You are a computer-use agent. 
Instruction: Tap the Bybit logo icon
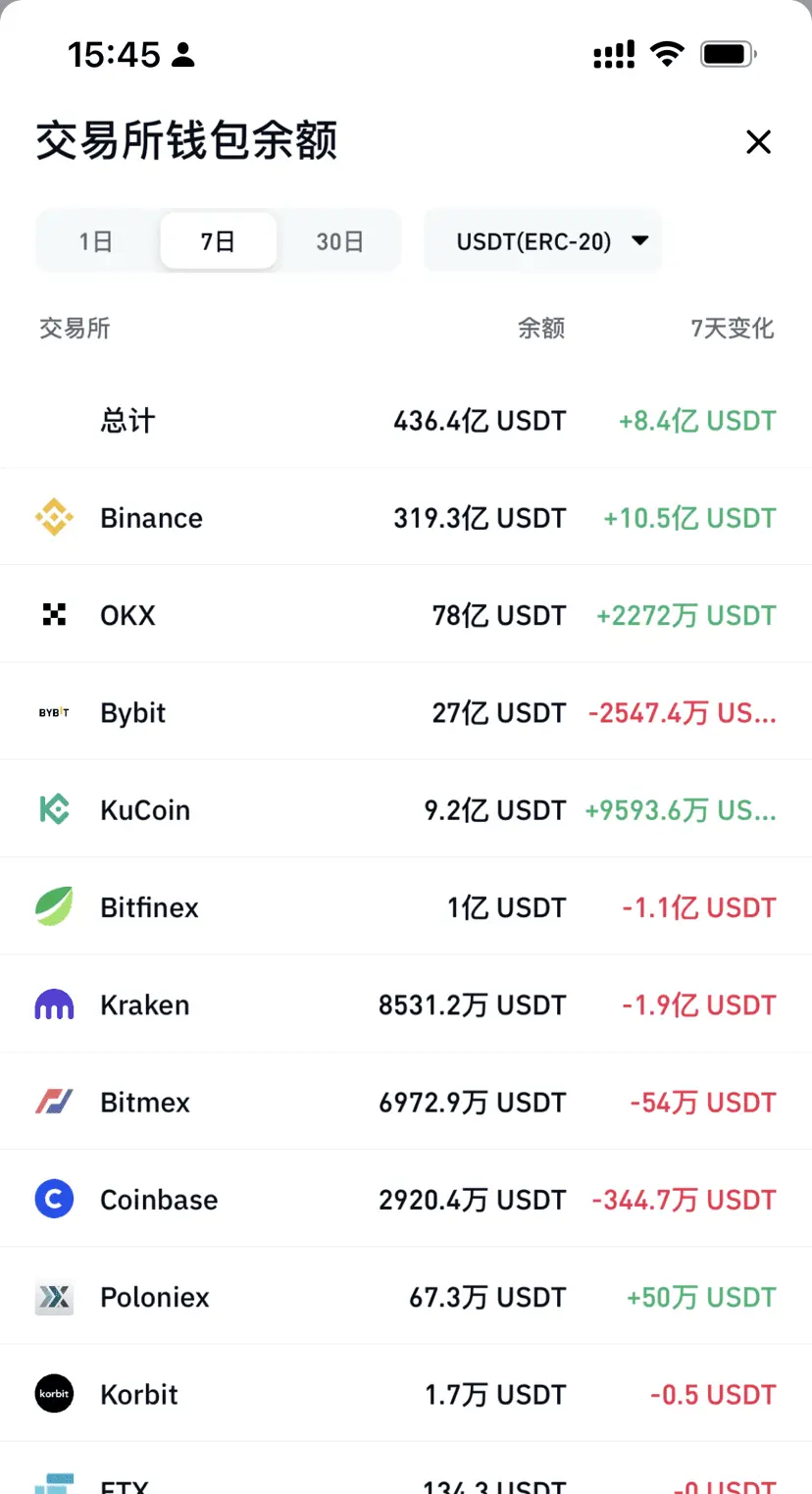54,712
